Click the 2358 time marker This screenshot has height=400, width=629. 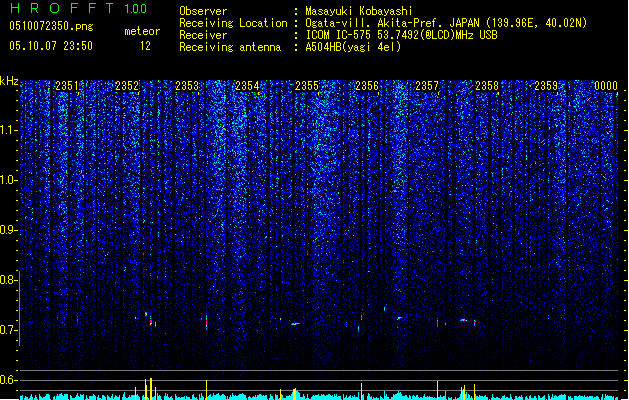coord(487,86)
